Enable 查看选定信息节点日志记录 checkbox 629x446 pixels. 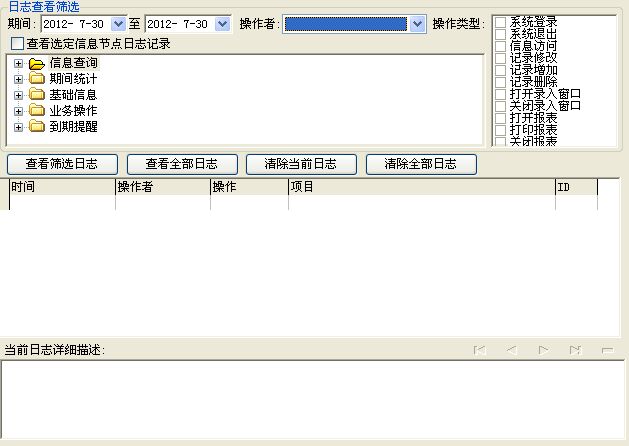tap(17, 43)
